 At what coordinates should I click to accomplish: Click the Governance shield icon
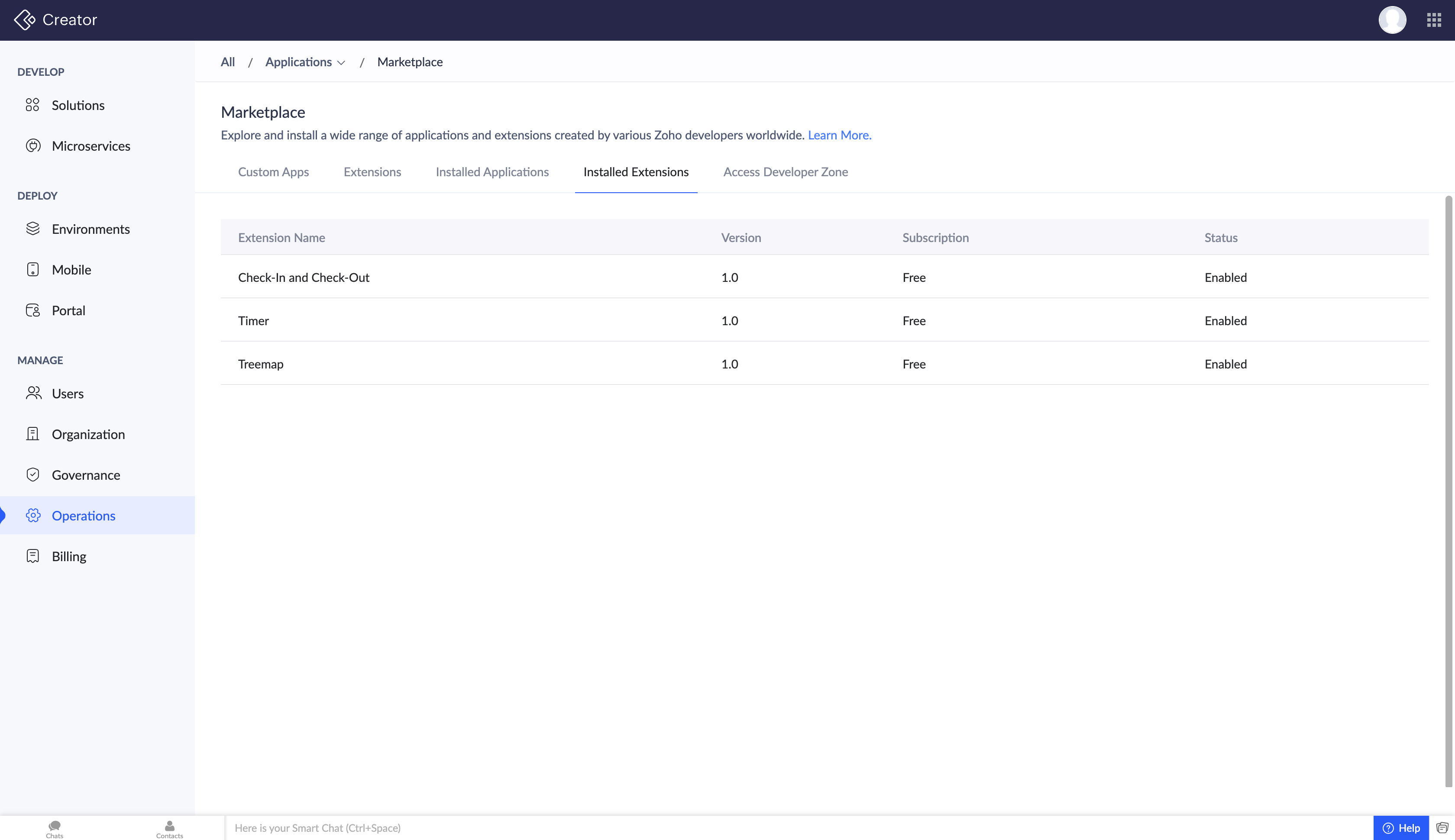click(33, 475)
